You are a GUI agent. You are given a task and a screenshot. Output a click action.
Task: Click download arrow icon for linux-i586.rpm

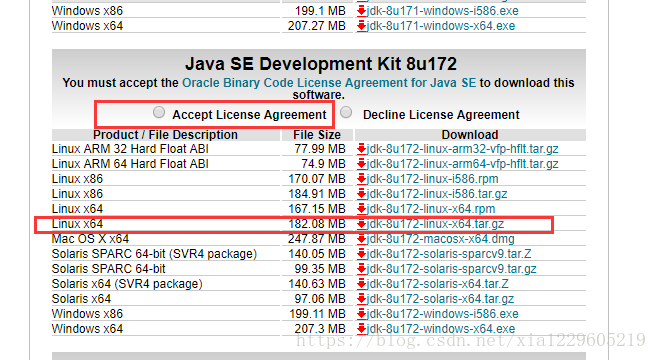pyautogui.click(x=361, y=179)
